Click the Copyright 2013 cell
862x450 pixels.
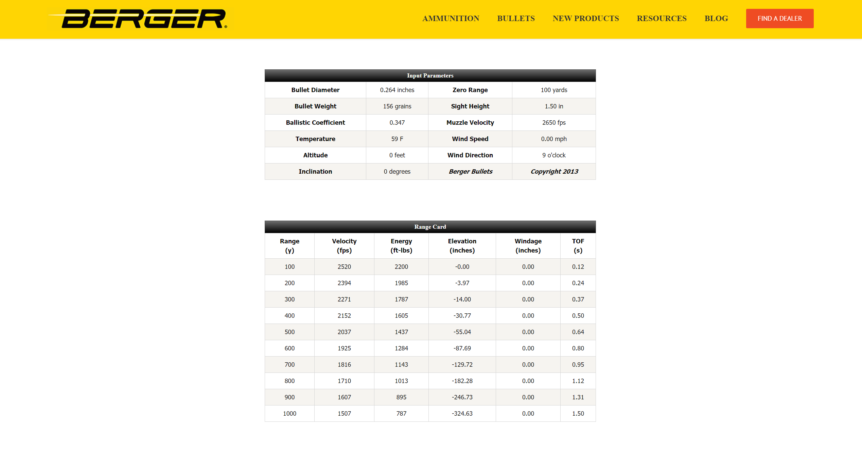pos(553,172)
